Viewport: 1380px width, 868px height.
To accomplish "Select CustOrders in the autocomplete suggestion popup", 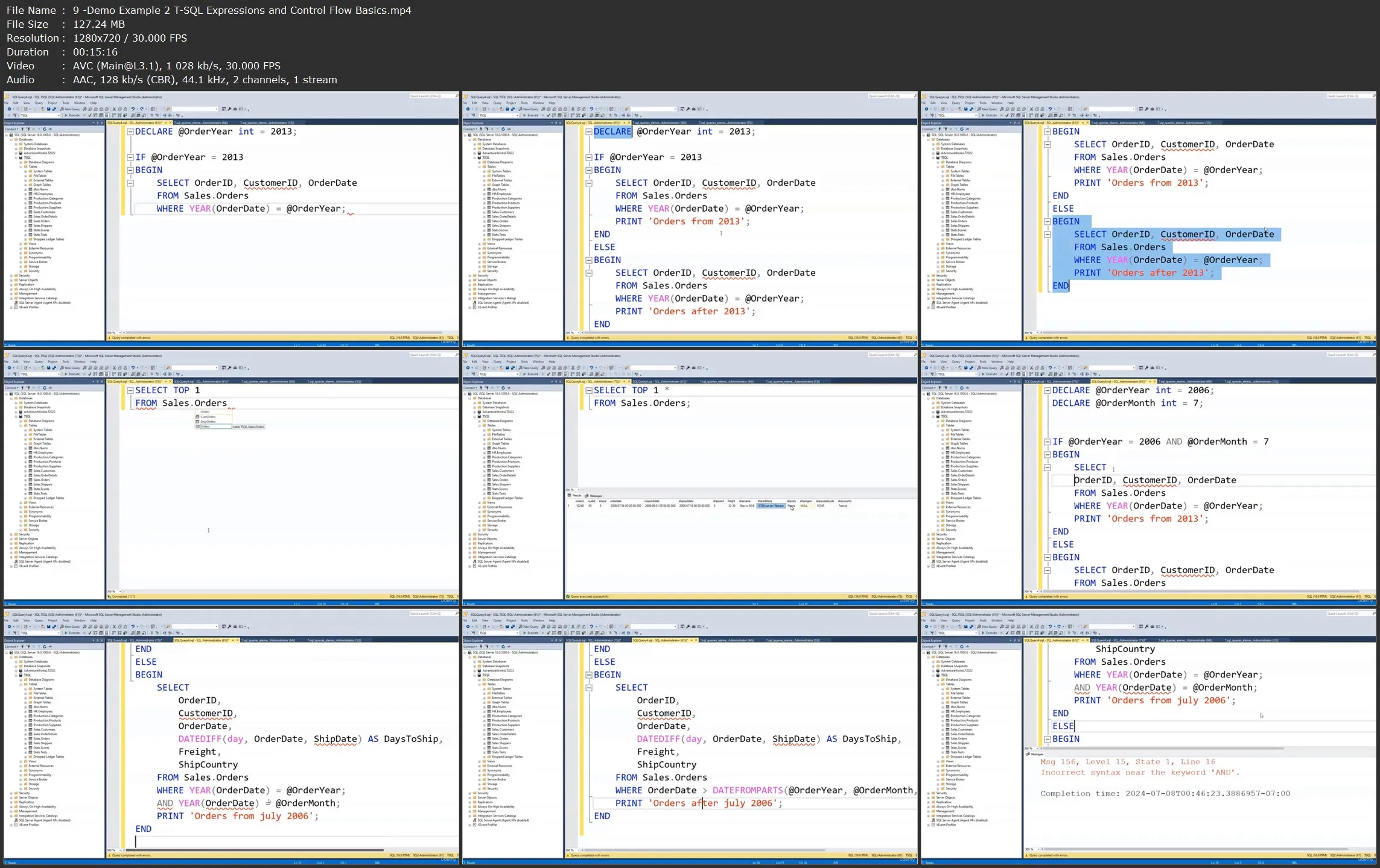I will coord(208,417).
